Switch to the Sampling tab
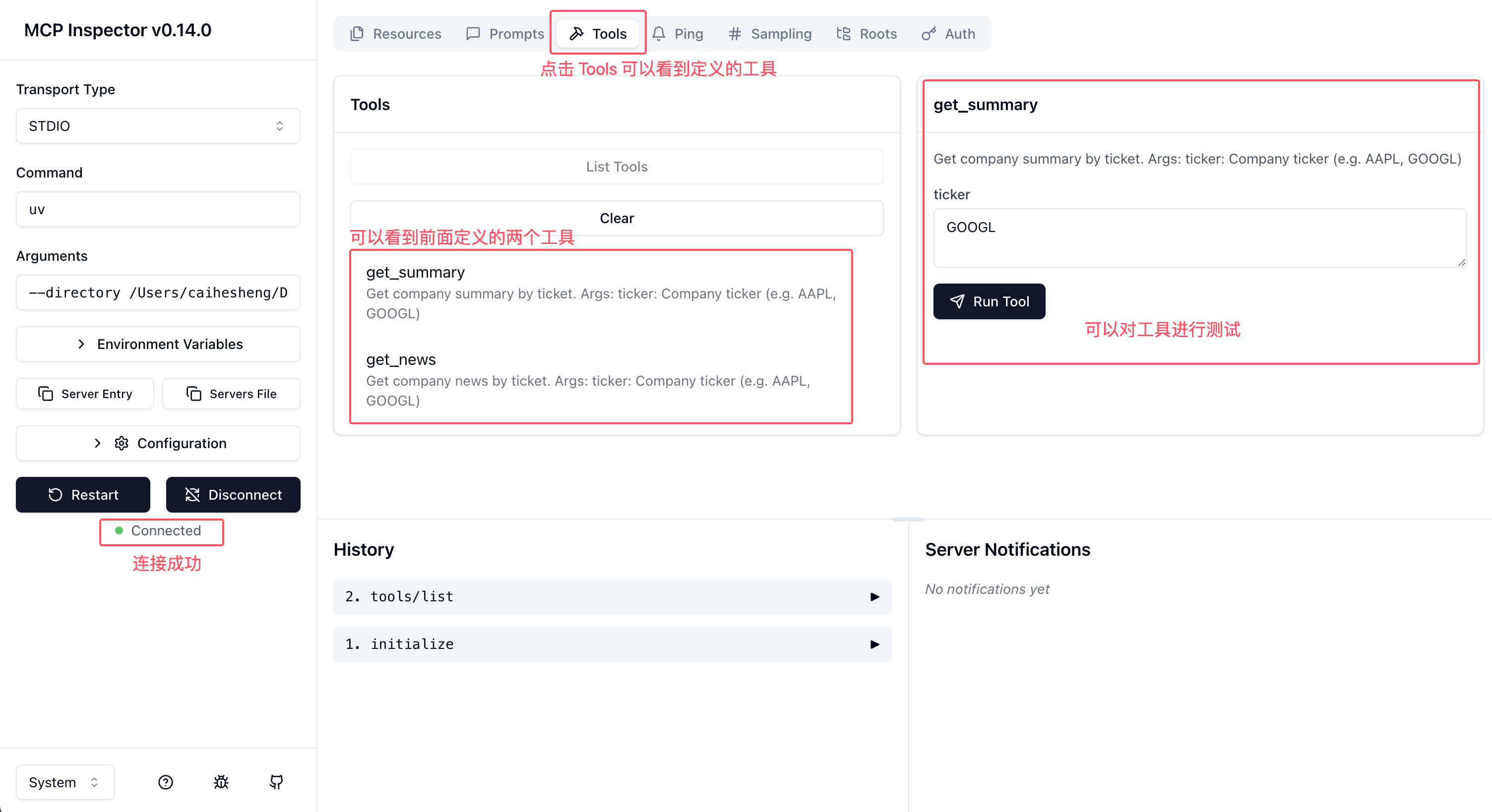Image resolution: width=1492 pixels, height=812 pixels. [x=770, y=34]
